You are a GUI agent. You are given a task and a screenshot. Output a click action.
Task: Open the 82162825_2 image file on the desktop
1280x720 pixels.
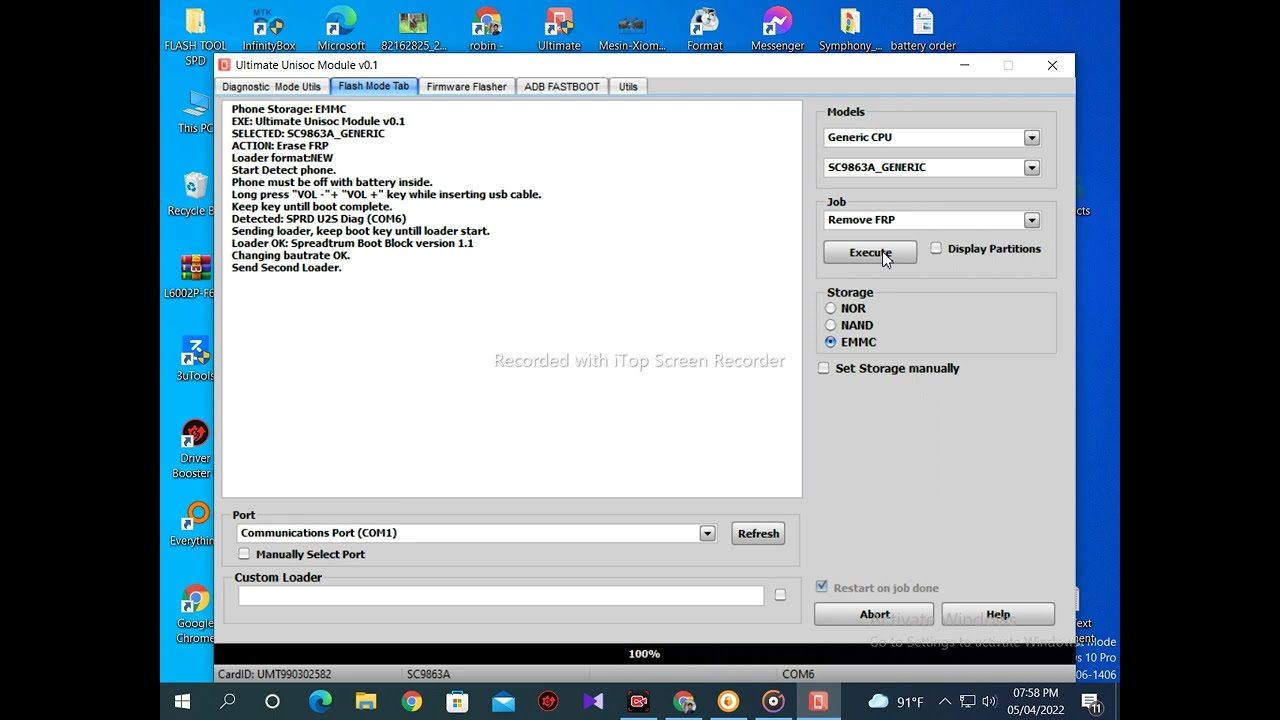click(414, 30)
